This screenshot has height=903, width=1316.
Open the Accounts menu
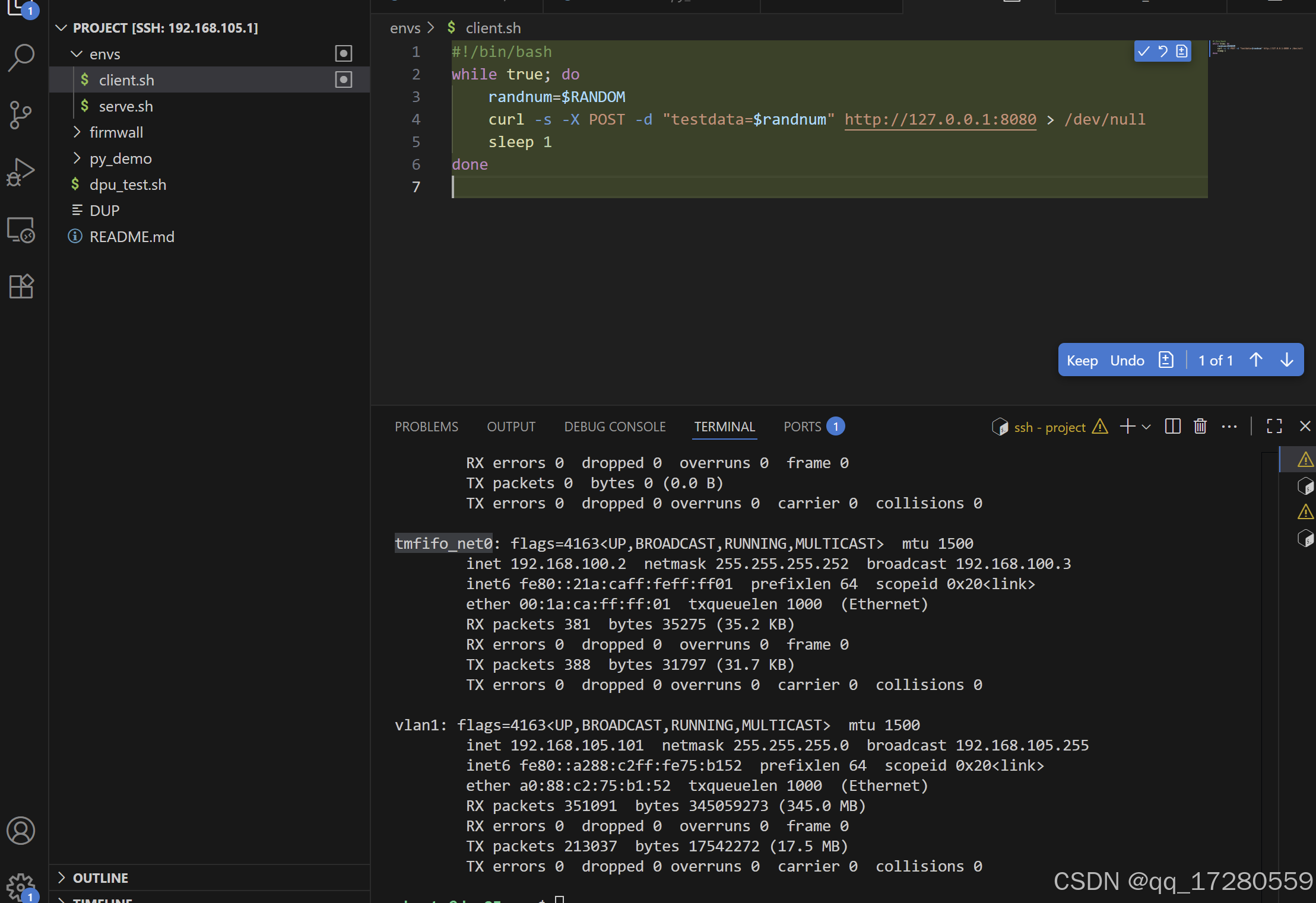[x=21, y=830]
